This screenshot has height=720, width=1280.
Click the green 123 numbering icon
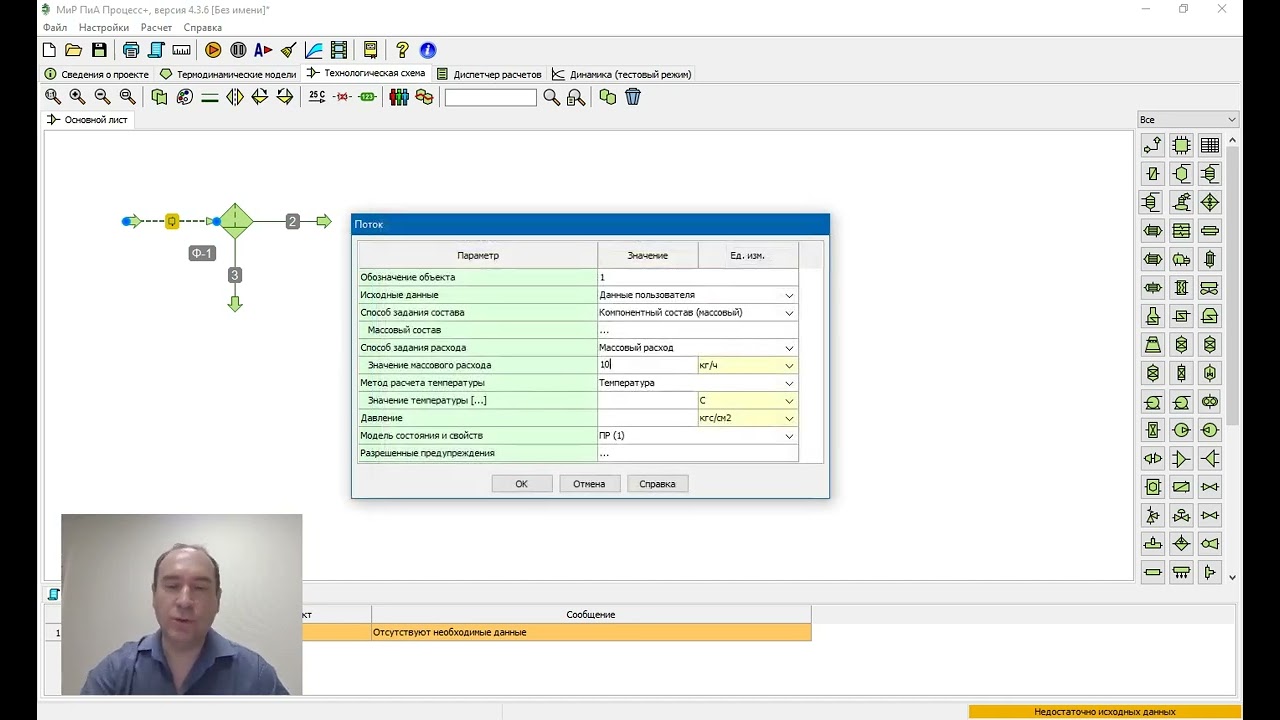[x=367, y=97]
